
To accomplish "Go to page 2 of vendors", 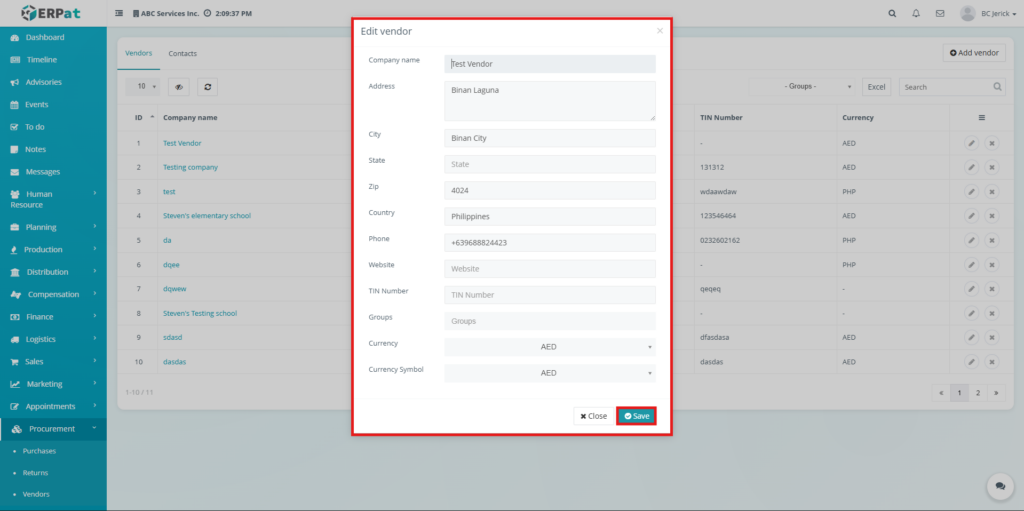I will pyautogui.click(x=978, y=393).
